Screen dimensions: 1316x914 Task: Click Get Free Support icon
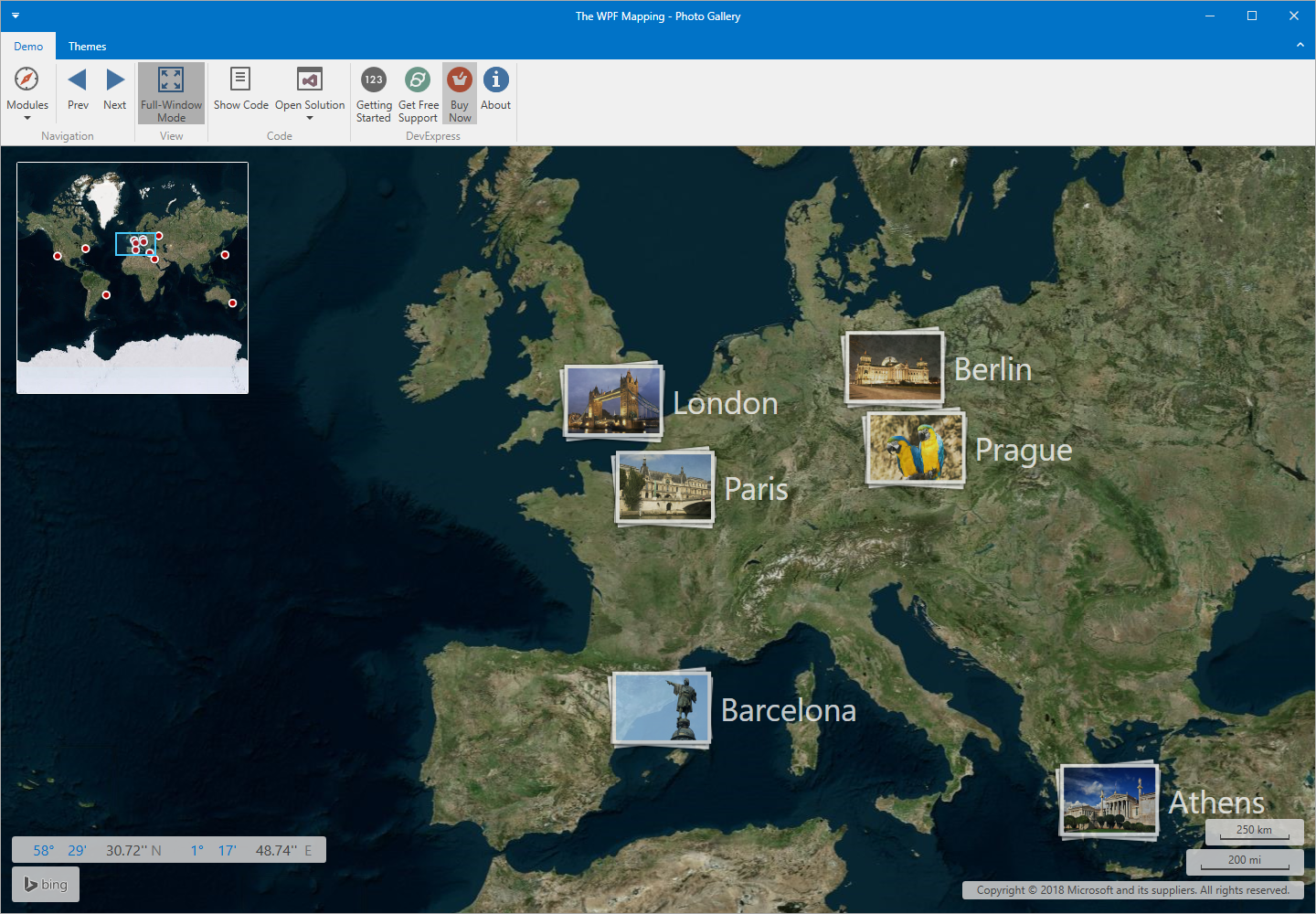tap(418, 80)
